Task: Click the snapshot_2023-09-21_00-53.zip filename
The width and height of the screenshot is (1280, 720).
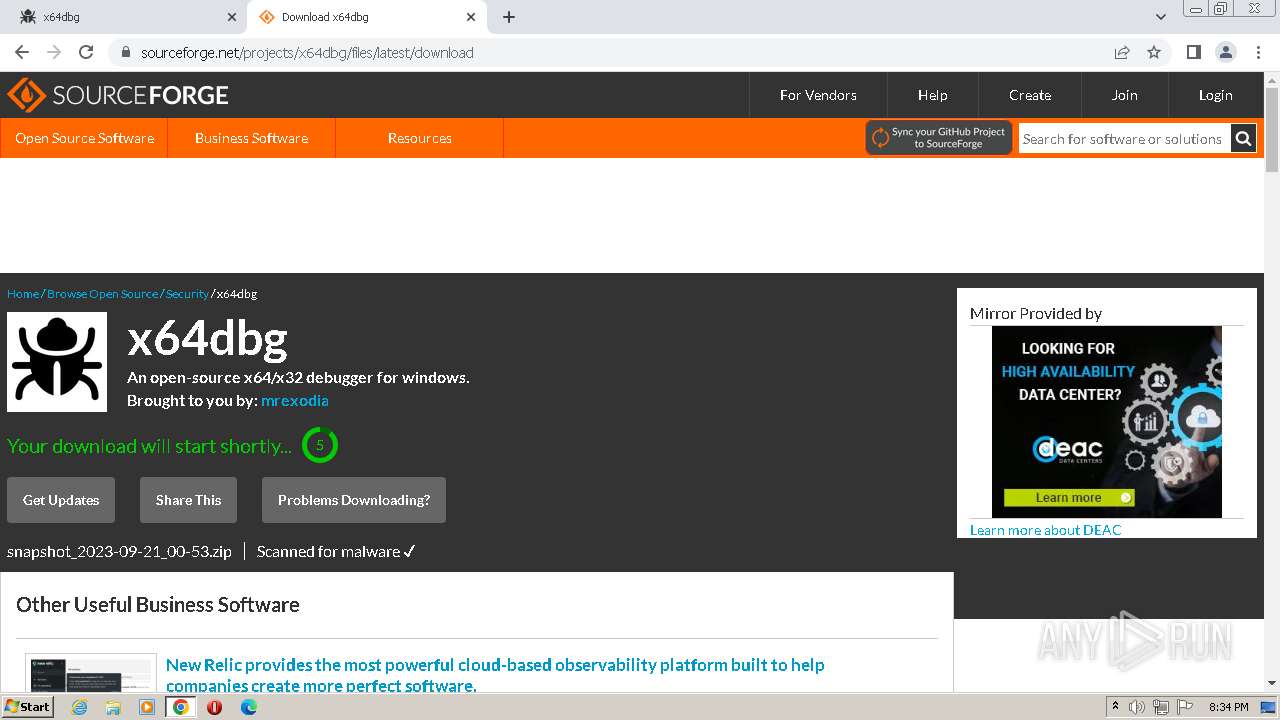Action: tap(119, 551)
